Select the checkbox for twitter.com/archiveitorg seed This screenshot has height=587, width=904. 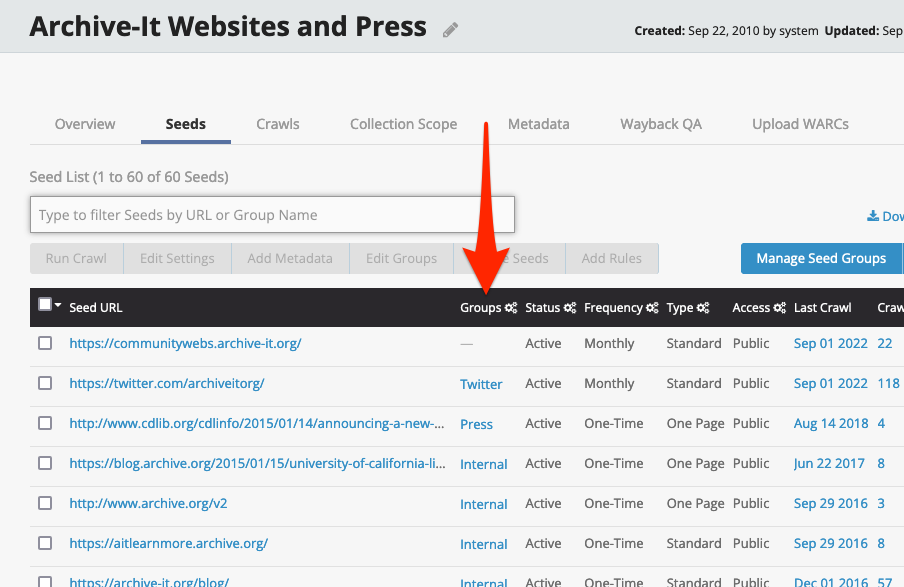(45, 383)
